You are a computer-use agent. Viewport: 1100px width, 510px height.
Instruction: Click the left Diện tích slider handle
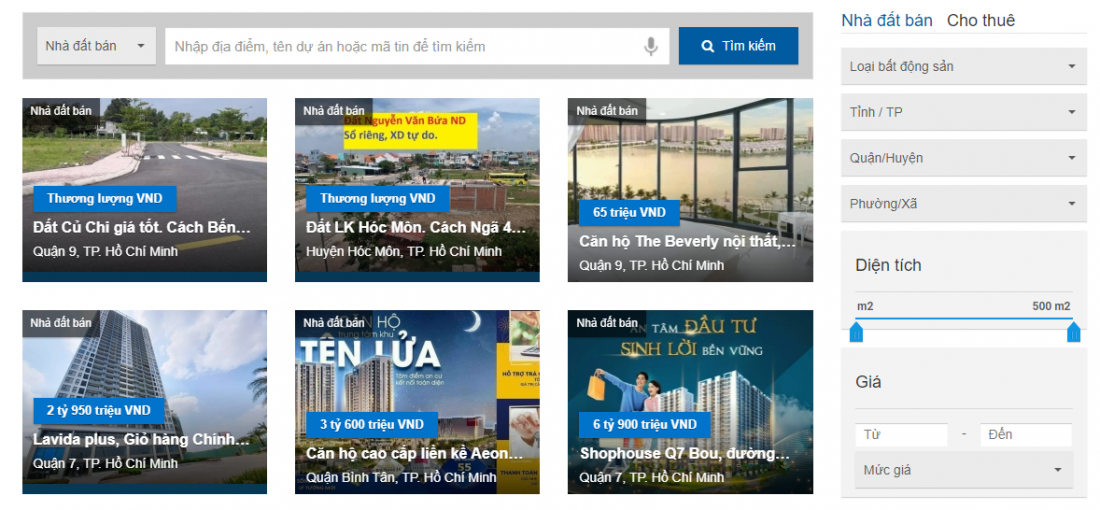point(856,332)
